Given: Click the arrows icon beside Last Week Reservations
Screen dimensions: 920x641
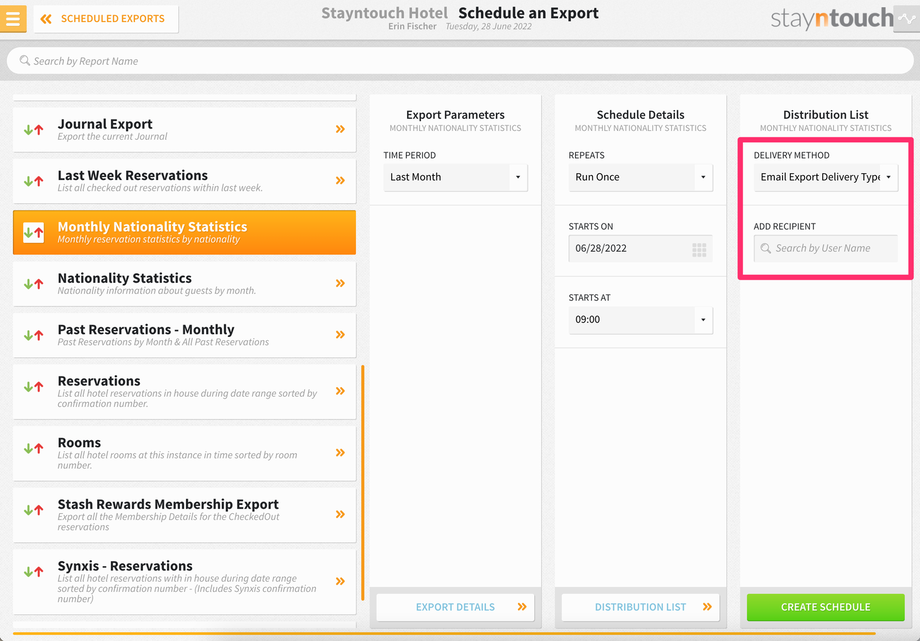Looking at the screenshot, I should coord(33,181).
